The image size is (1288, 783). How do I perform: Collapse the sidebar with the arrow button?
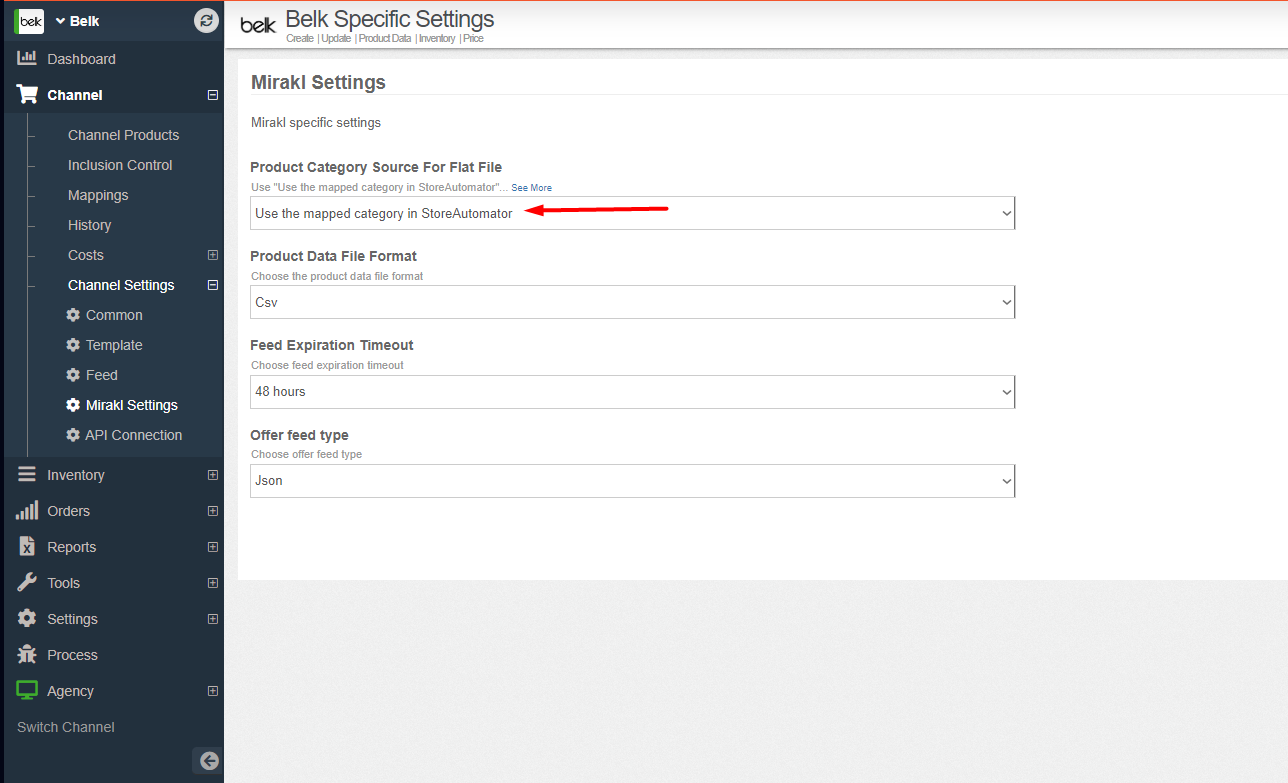pyautogui.click(x=209, y=761)
